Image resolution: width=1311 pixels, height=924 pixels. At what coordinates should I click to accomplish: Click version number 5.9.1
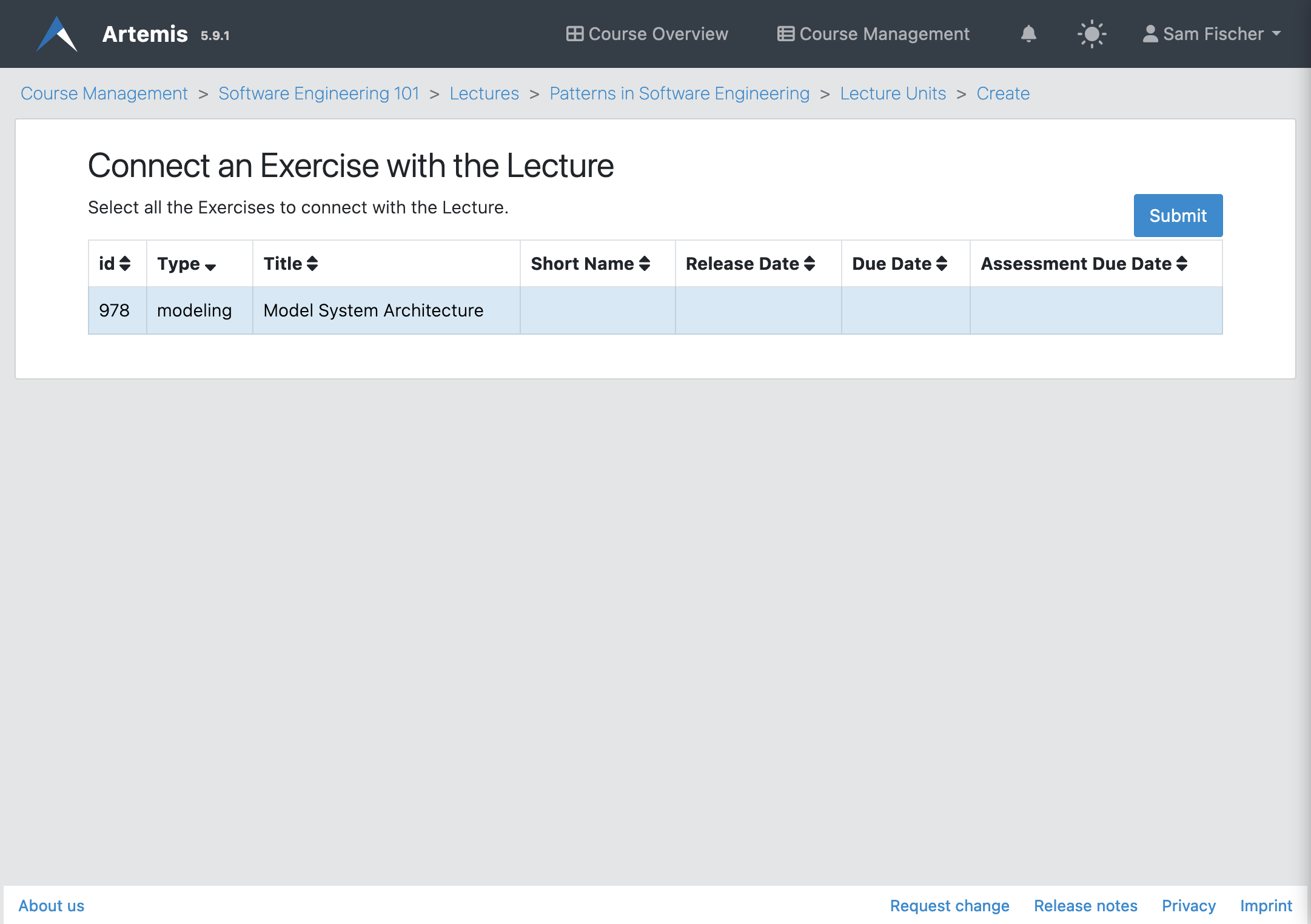215,36
